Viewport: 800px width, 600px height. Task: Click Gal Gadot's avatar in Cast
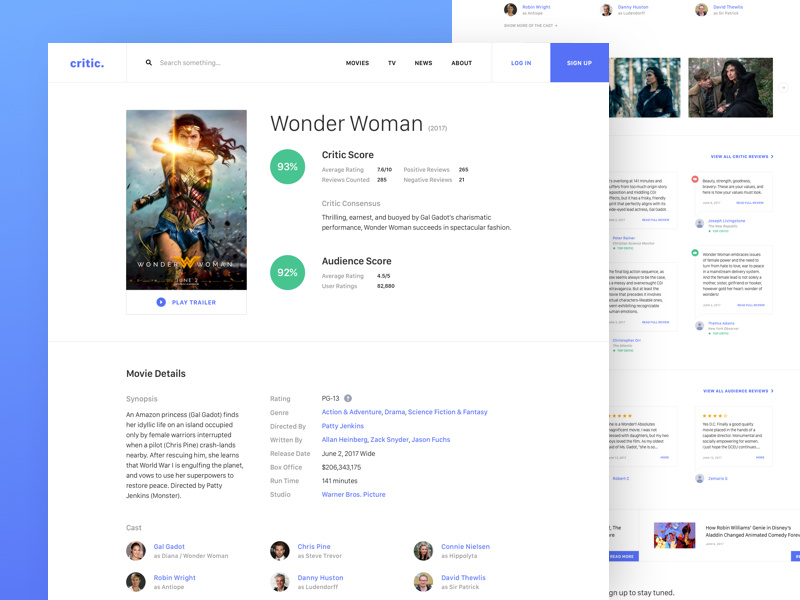tap(136, 551)
